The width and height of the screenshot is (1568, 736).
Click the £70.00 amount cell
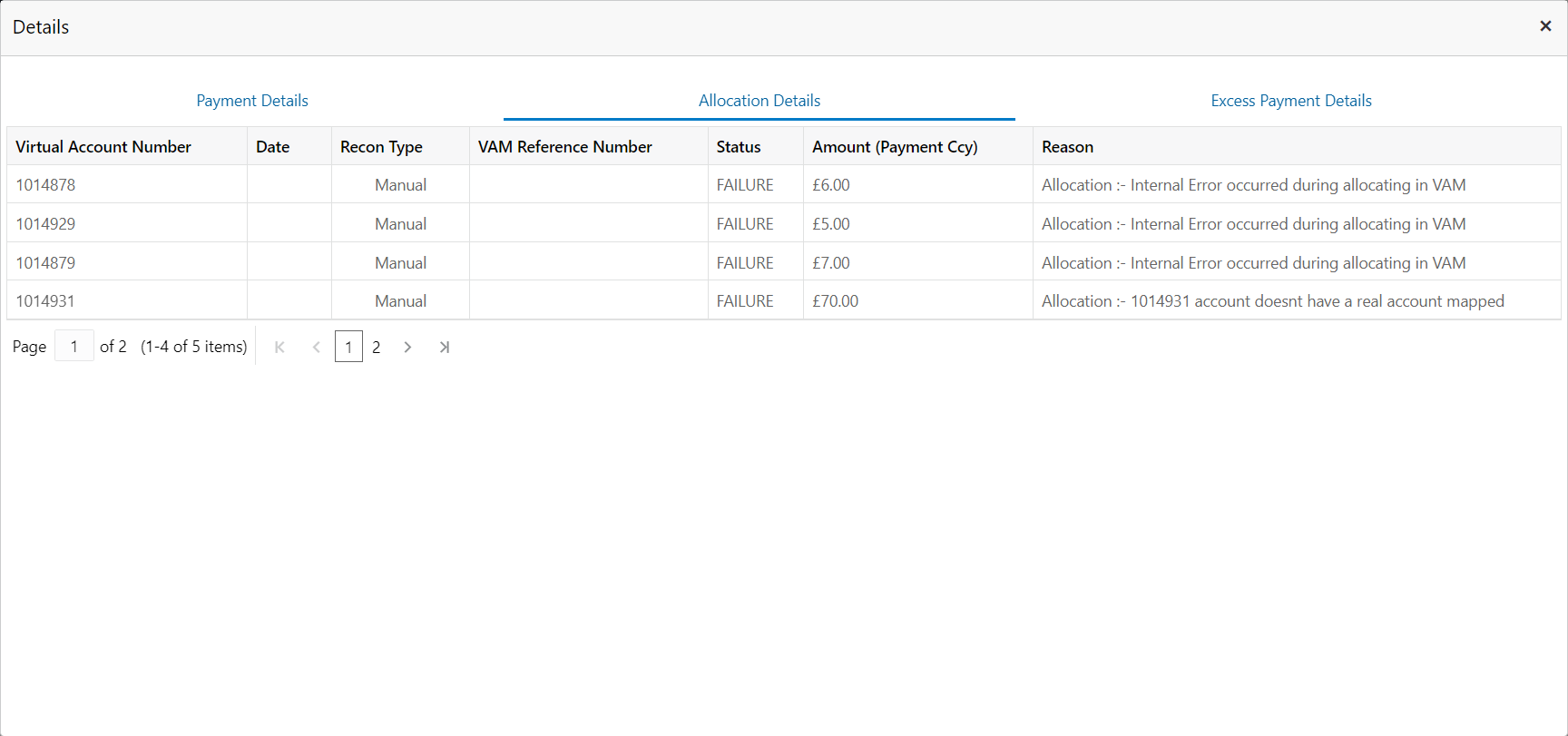(x=918, y=300)
